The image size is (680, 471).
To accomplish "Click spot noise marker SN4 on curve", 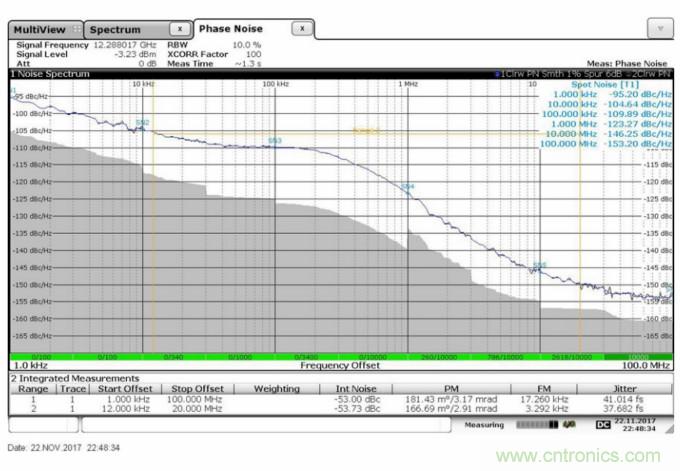I will point(407,187).
